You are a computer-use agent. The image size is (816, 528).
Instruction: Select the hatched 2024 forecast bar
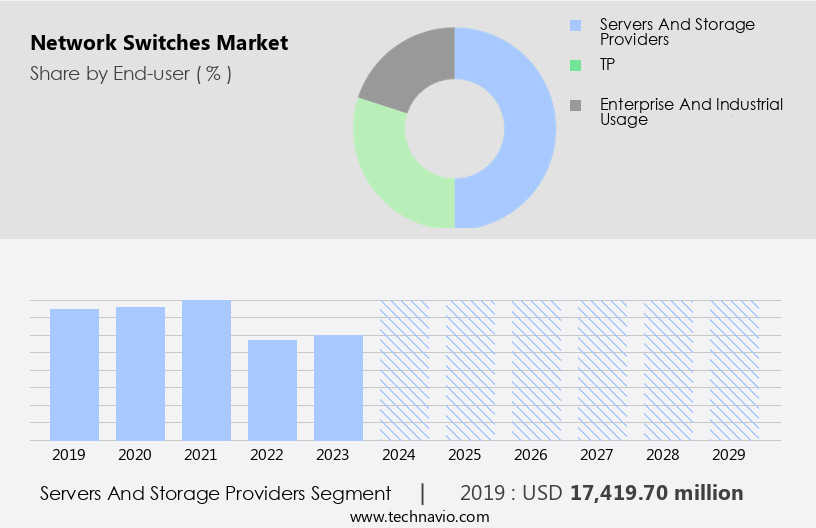coord(405,370)
